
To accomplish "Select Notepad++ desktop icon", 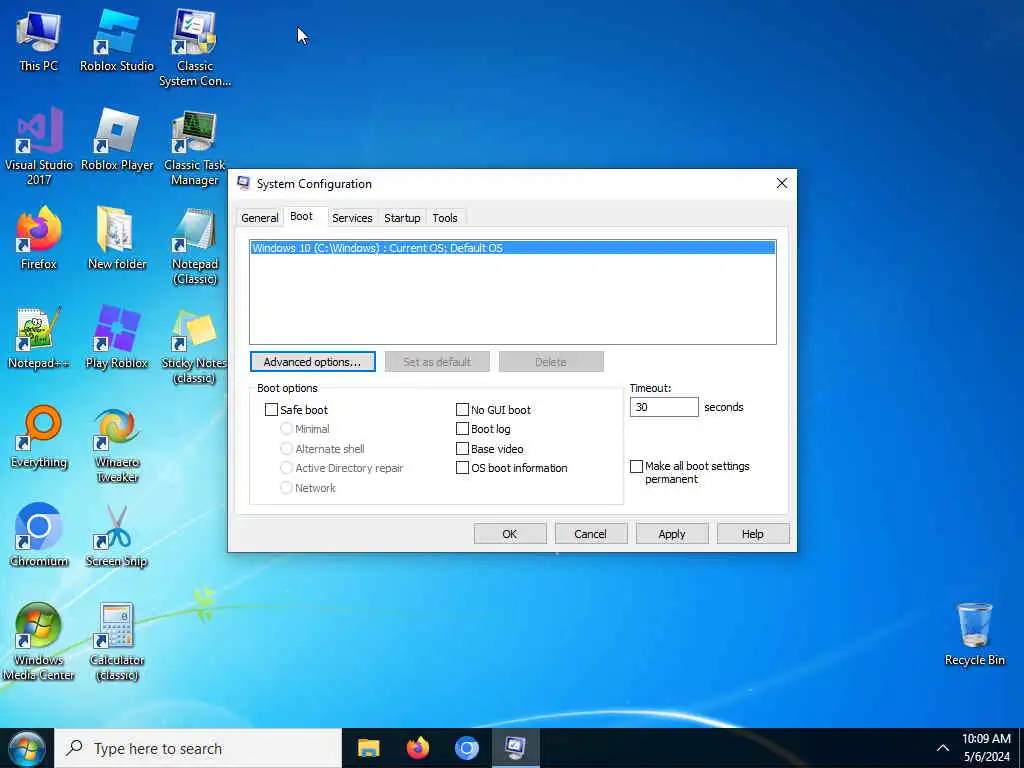I will [39, 338].
